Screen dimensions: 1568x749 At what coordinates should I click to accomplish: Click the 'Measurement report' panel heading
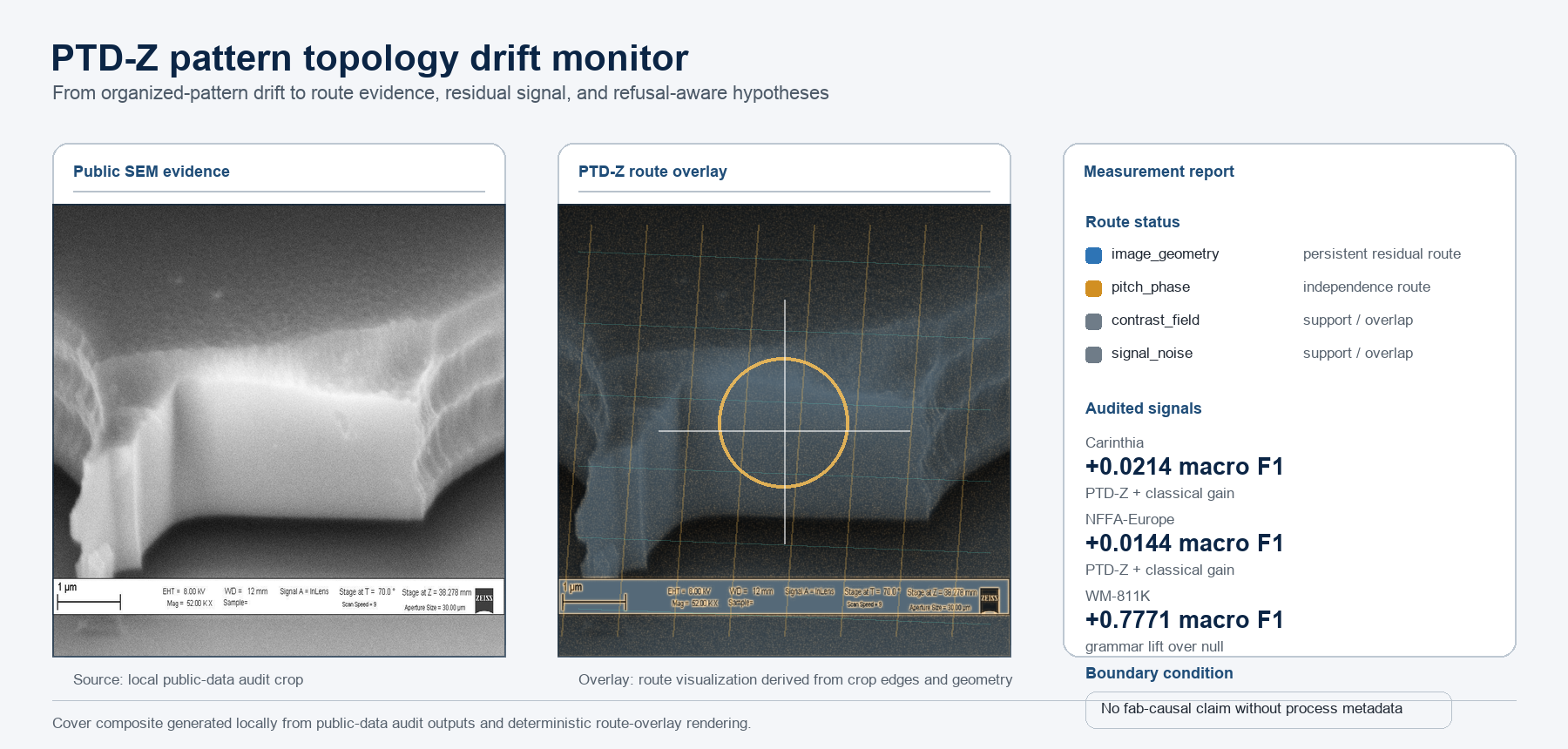coord(1159,172)
